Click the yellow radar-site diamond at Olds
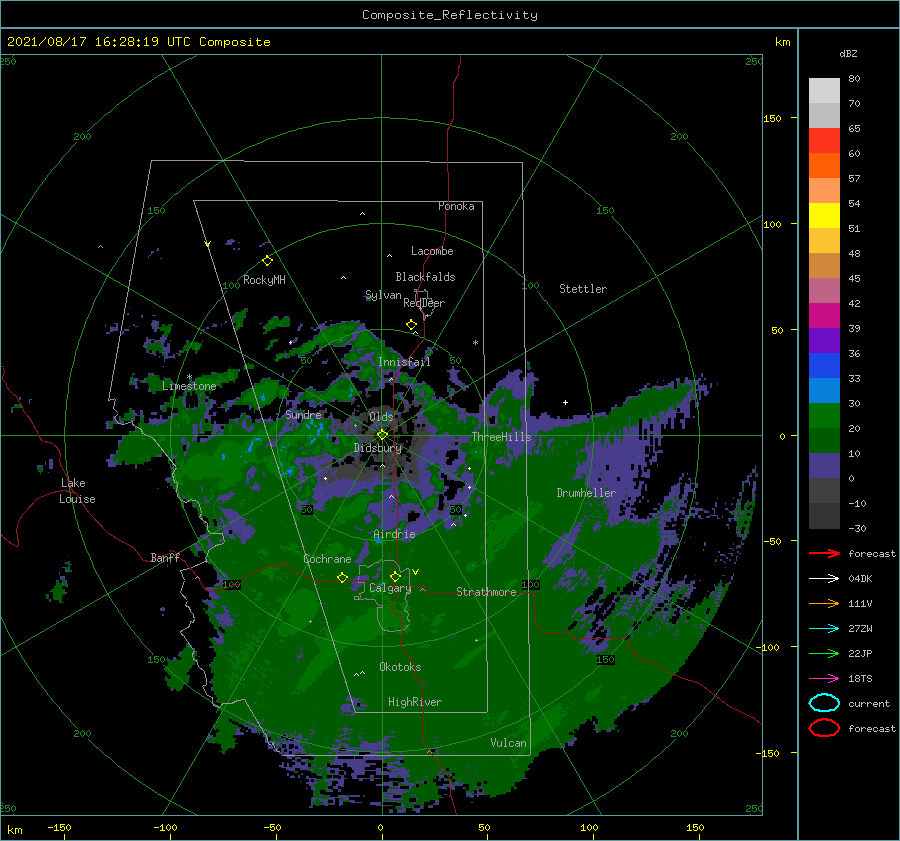This screenshot has width=900, height=841. tap(382, 435)
